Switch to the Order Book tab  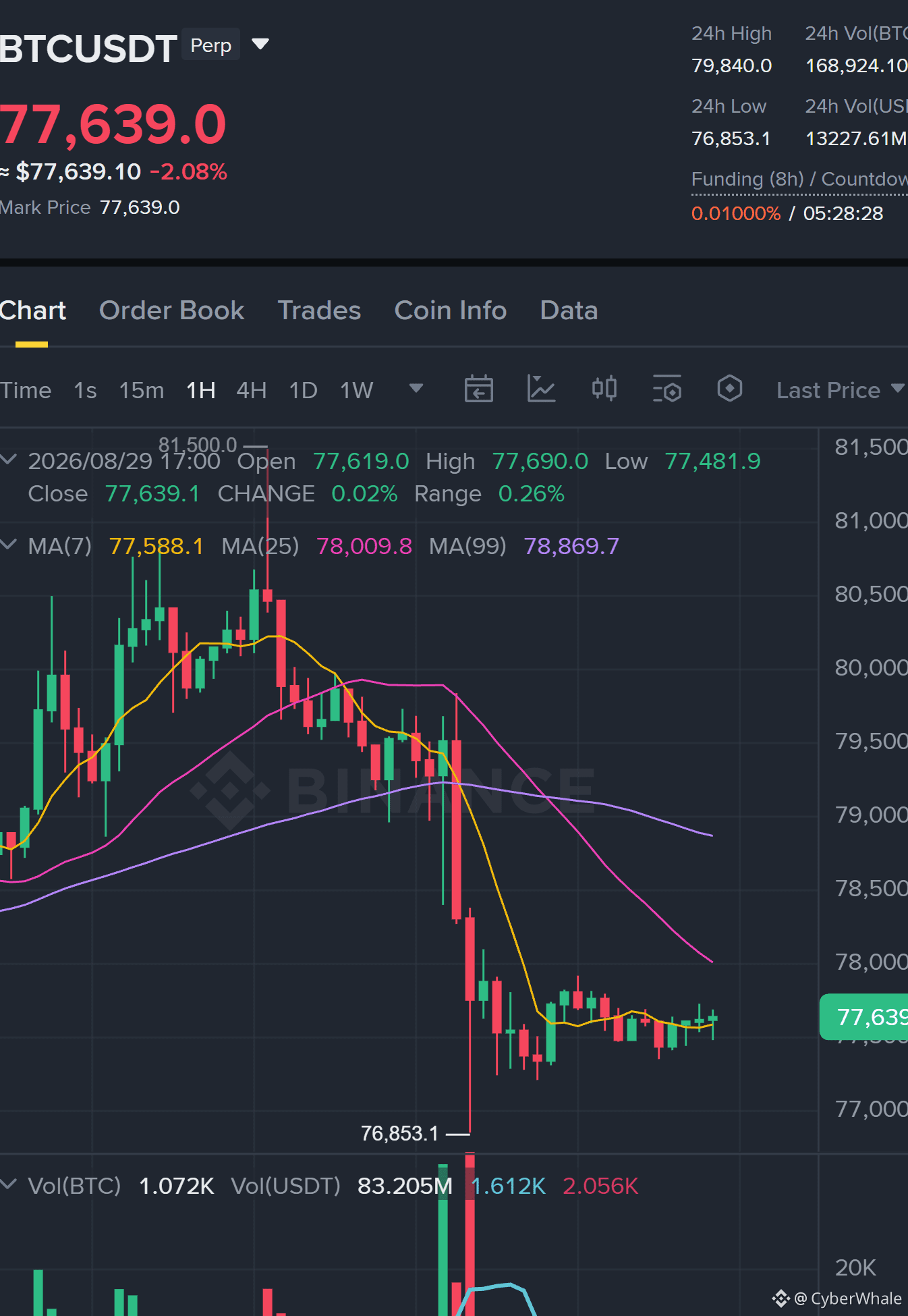[171, 310]
